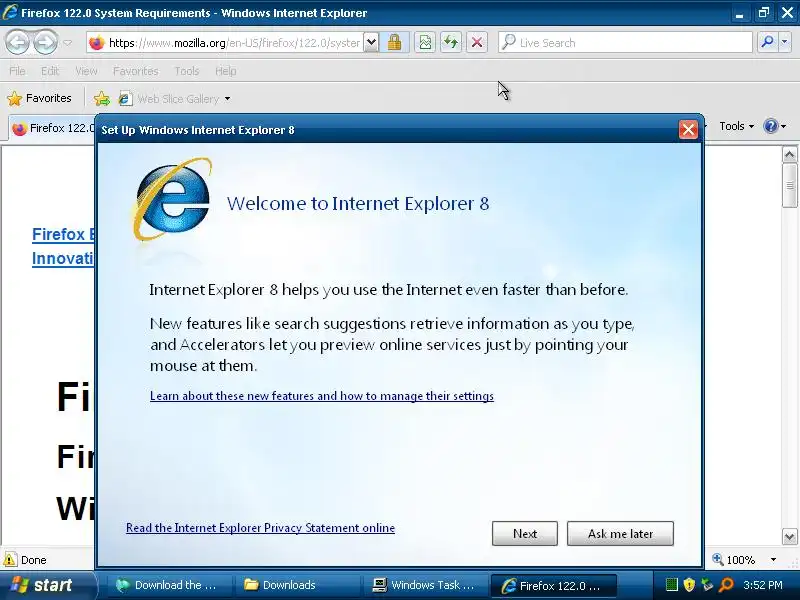The image size is (800, 600).
Task: Click the Favorites star button
Action: (39, 98)
